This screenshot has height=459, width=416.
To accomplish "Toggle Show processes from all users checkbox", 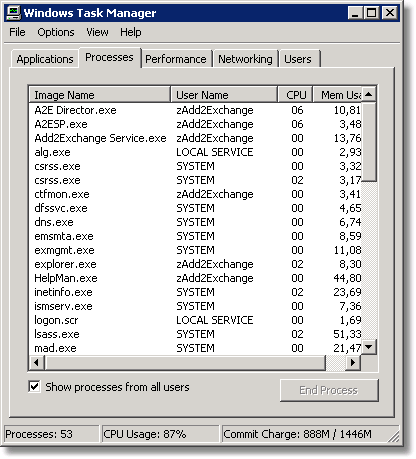I will [x=34, y=387].
